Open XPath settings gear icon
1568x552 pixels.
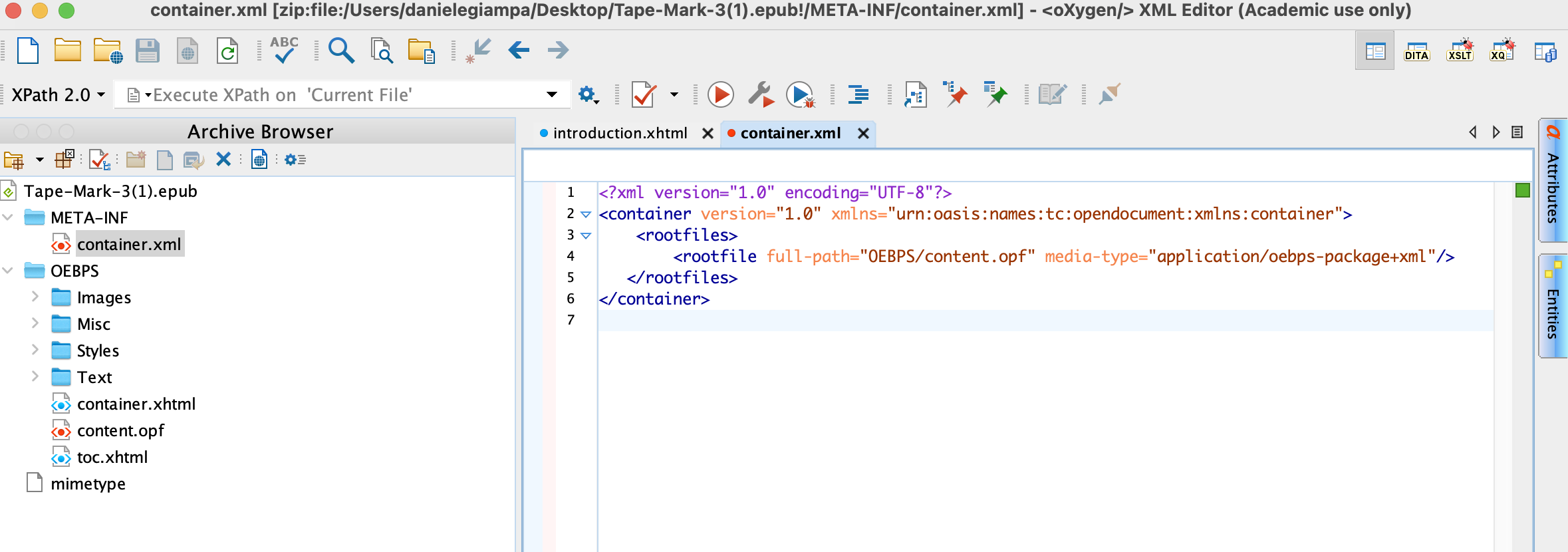(x=588, y=95)
